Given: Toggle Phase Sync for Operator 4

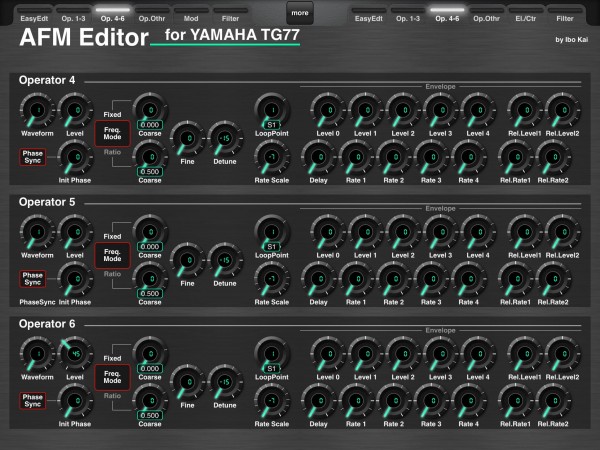Looking at the screenshot, I should (x=33, y=157).
